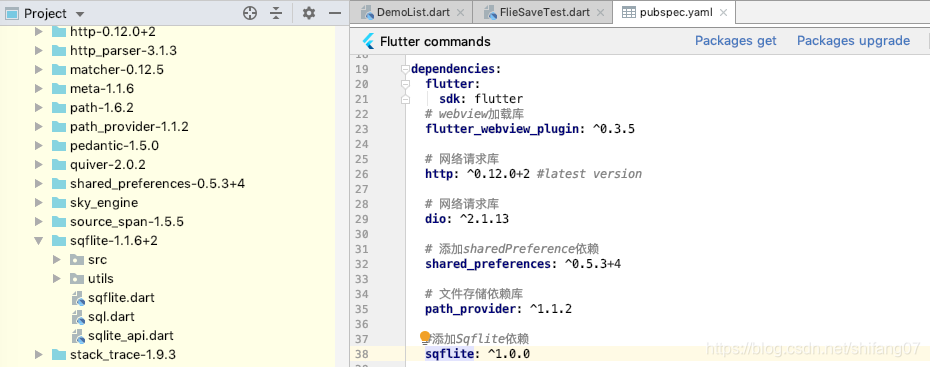The width and height of the screenshot is (930, 367).
Task: Expand the http_parser-3.1.3 folder
Action: pos(39,50)
